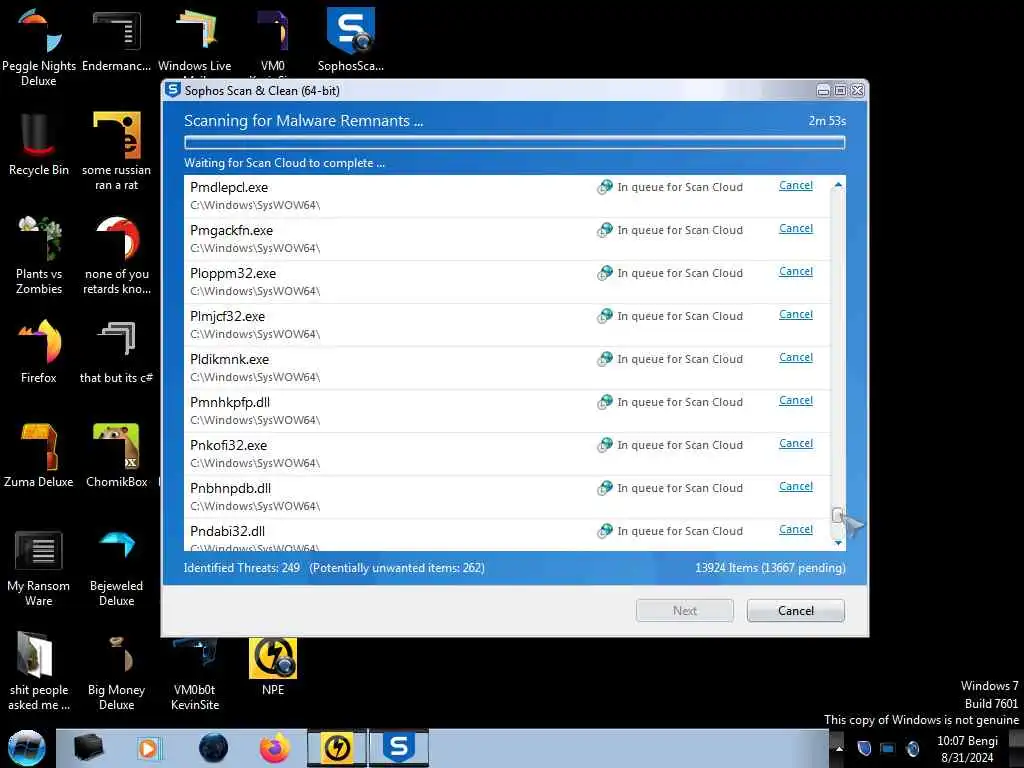
Task: Switch to Norton Power Eraser taskbar button
Action: pos(337,748)
